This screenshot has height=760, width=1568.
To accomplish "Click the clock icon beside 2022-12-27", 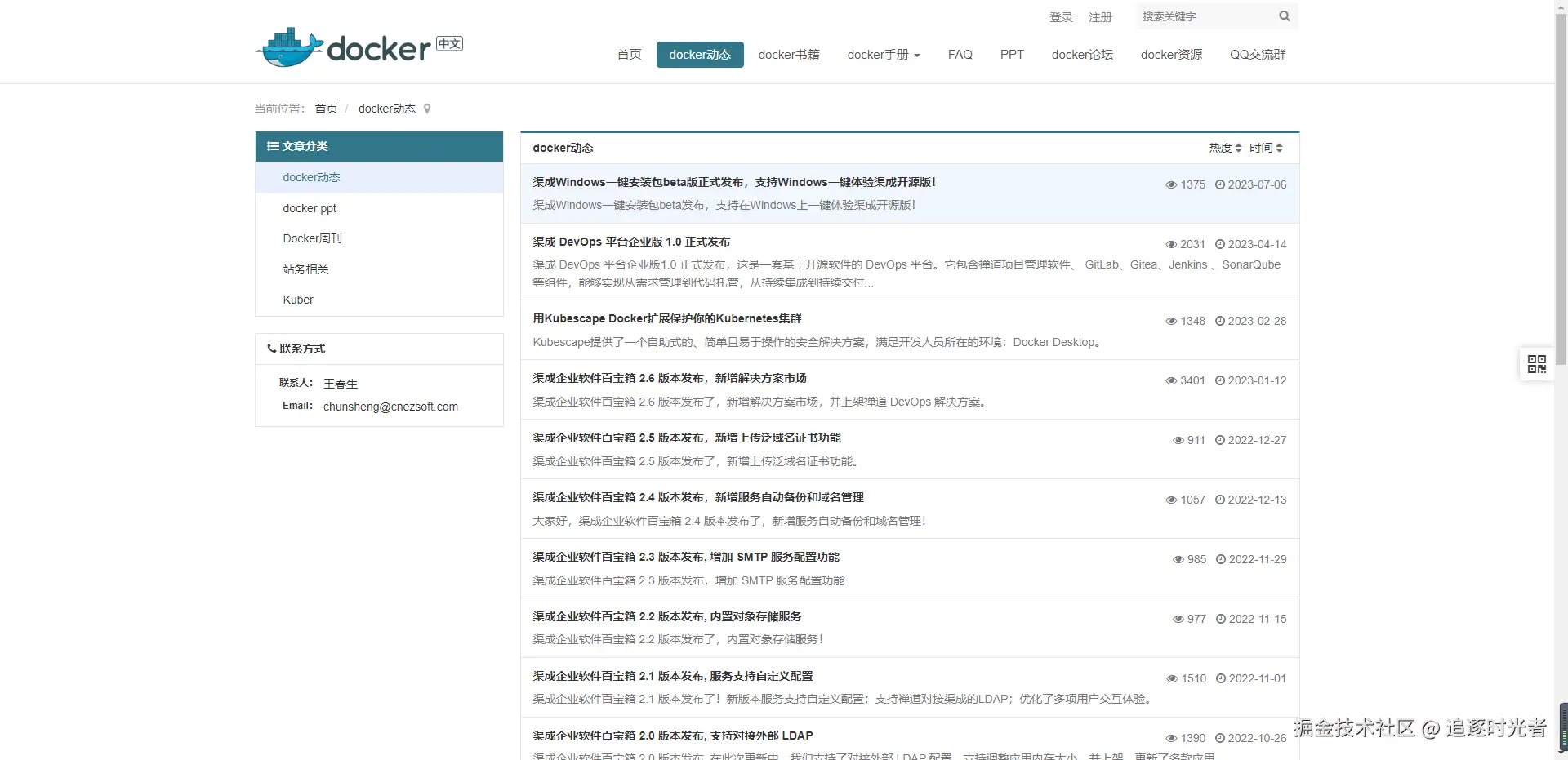I will [x=1220, y=440].
